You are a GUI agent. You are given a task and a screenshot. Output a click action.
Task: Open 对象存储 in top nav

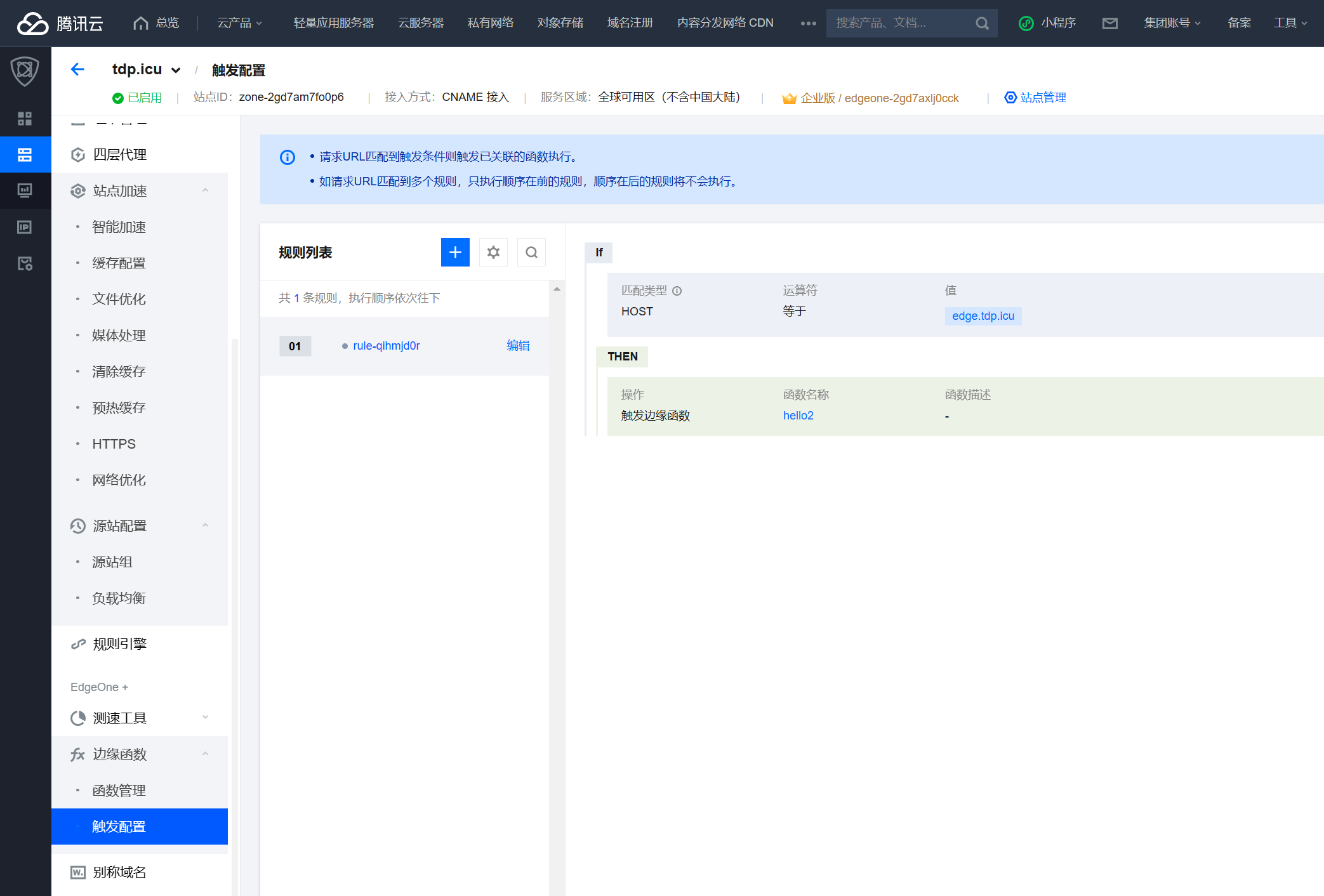point(560,23)
